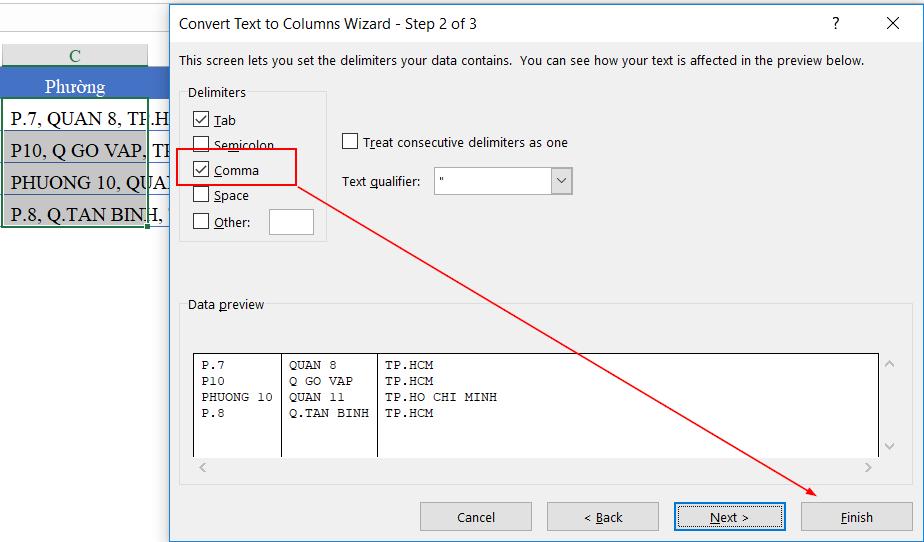Click the Other delimiter text field

coord(291,222)
